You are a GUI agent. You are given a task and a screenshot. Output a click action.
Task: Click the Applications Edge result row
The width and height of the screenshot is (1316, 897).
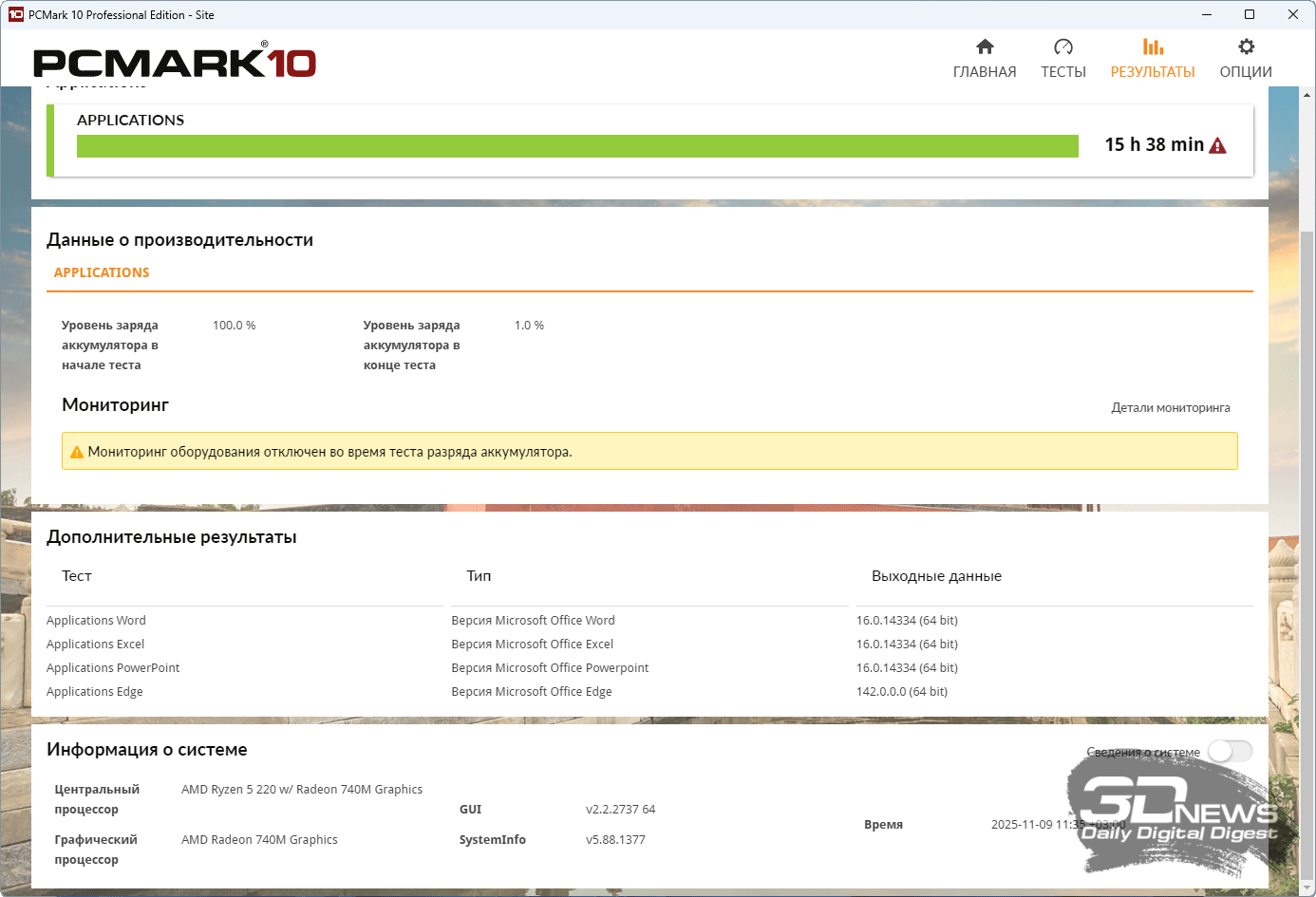pyautogui.click(x=95, y=692)
